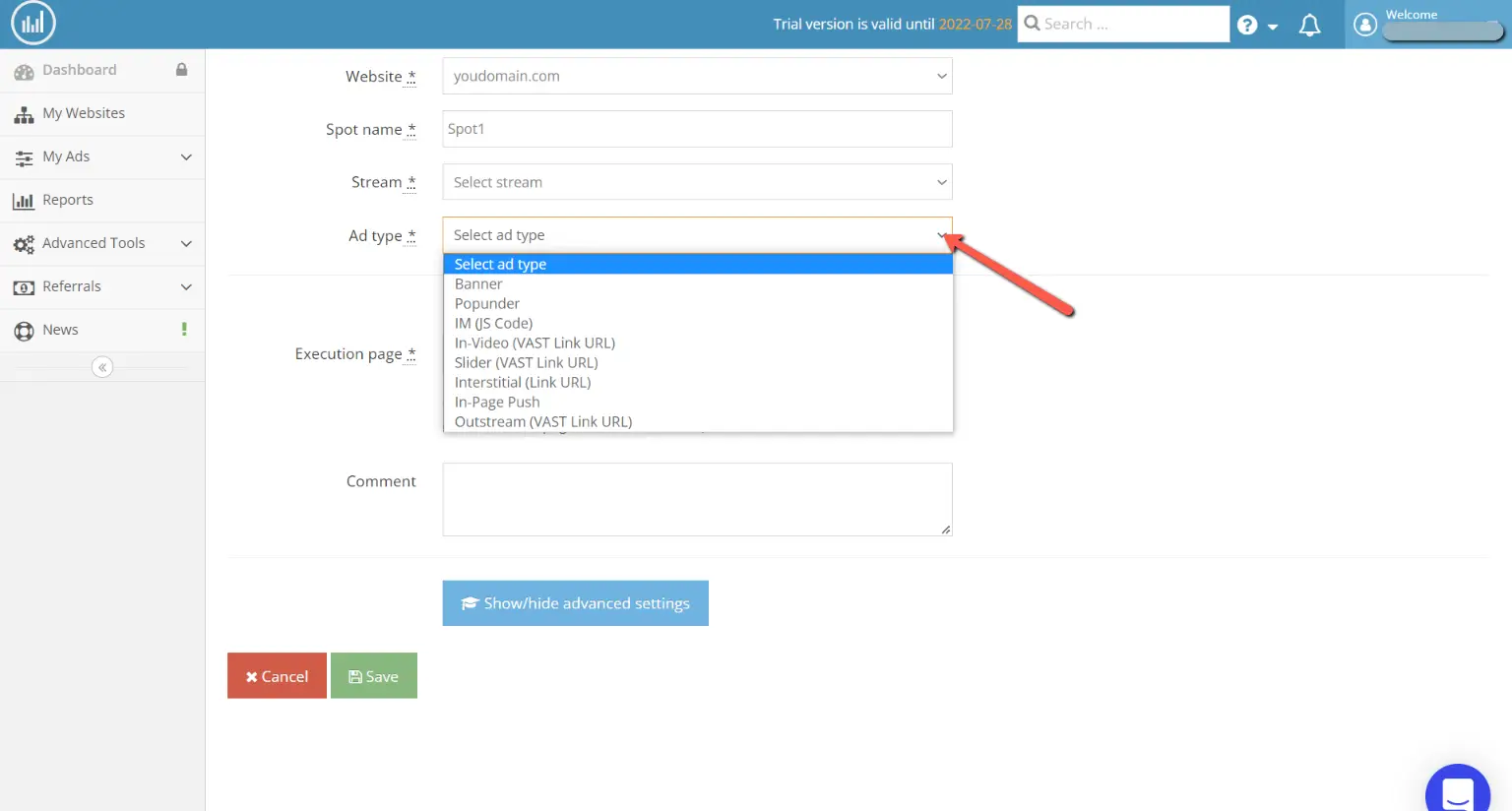
Task: Select Outstream (VAST Link URL) option
Action: click(698, 421)
